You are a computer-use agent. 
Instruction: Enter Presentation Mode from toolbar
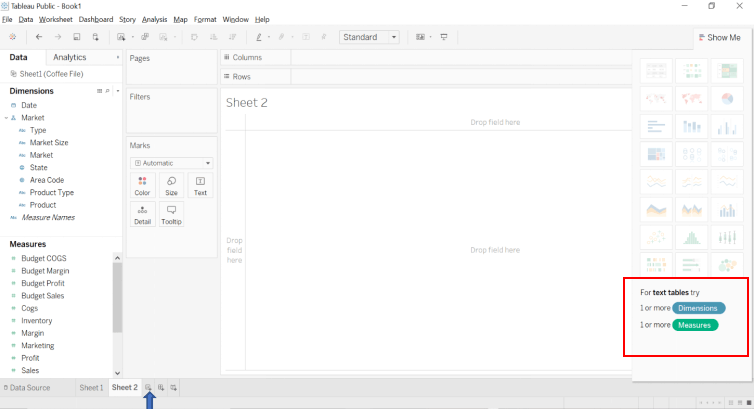[x=444, y=37]
